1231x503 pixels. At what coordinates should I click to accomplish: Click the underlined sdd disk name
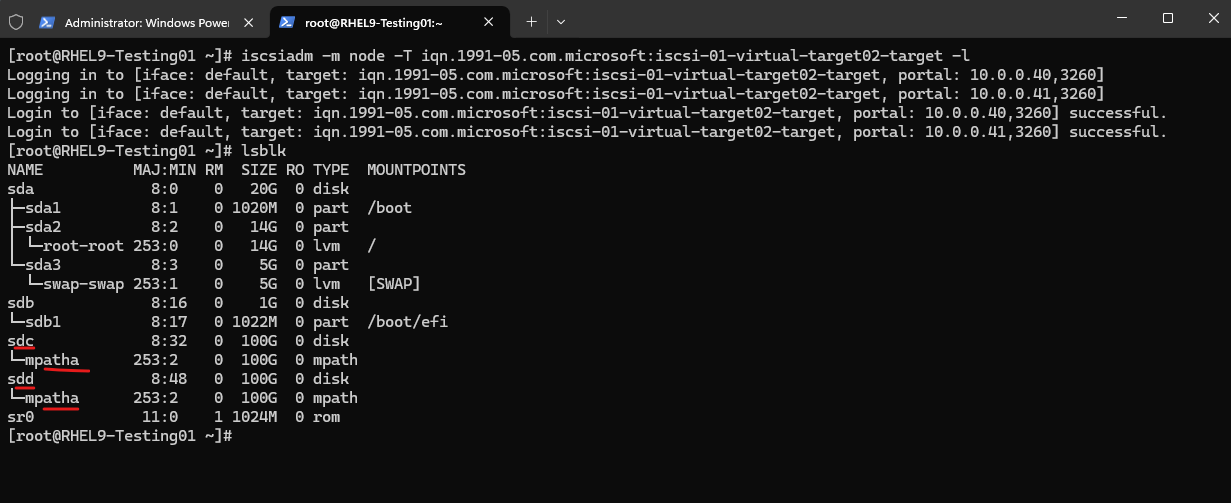20,379
